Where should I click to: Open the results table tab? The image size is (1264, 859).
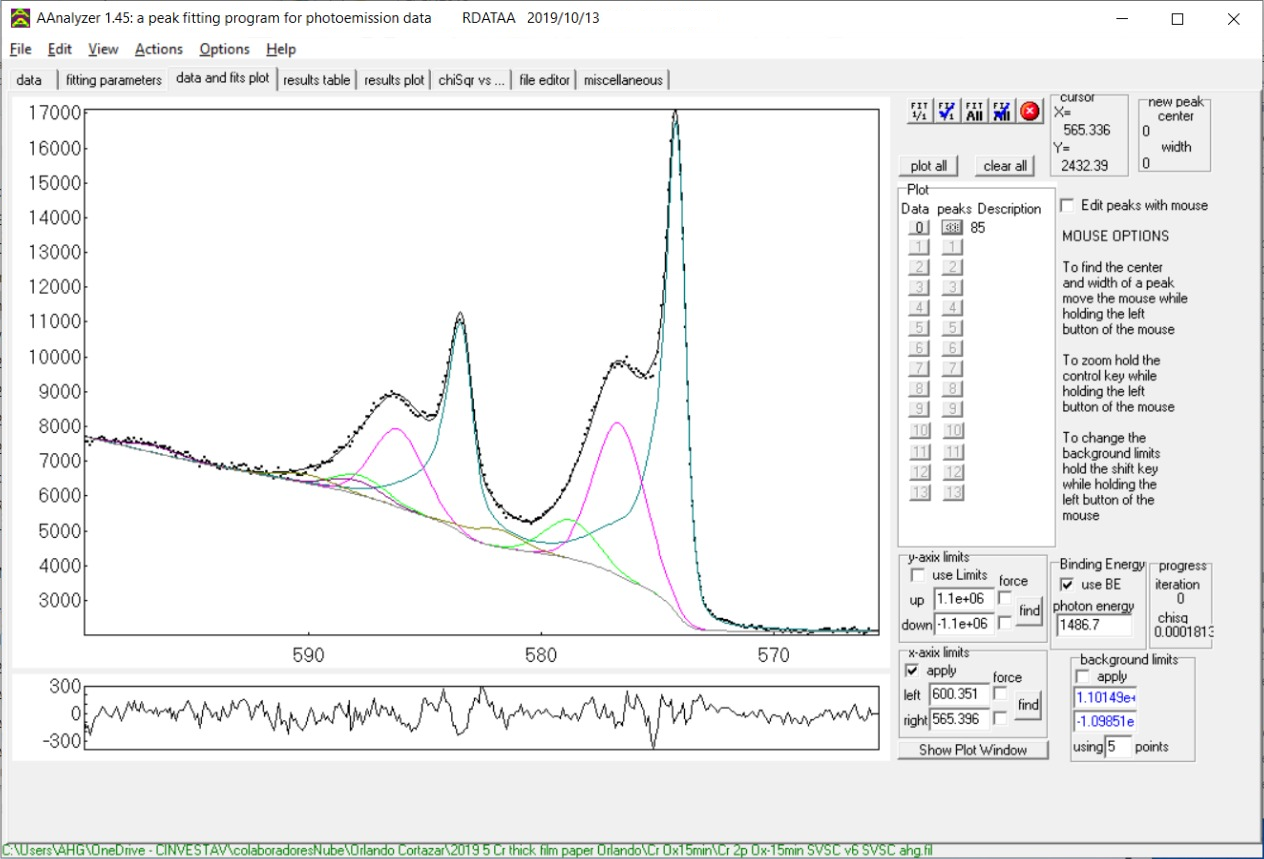[x=316, y=80]
